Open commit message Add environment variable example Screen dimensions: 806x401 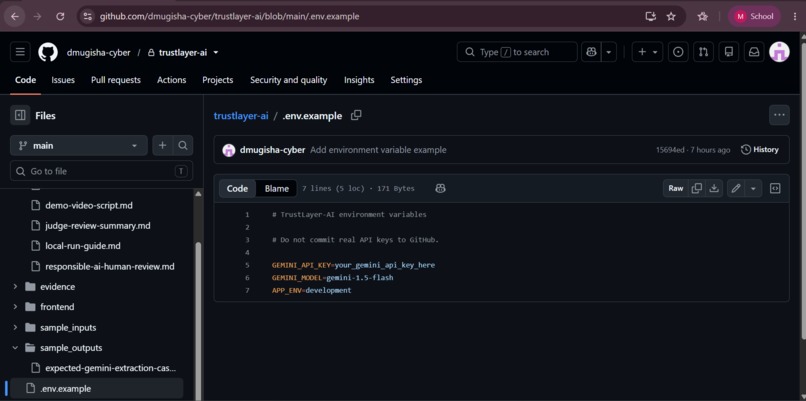pos(378,150)
